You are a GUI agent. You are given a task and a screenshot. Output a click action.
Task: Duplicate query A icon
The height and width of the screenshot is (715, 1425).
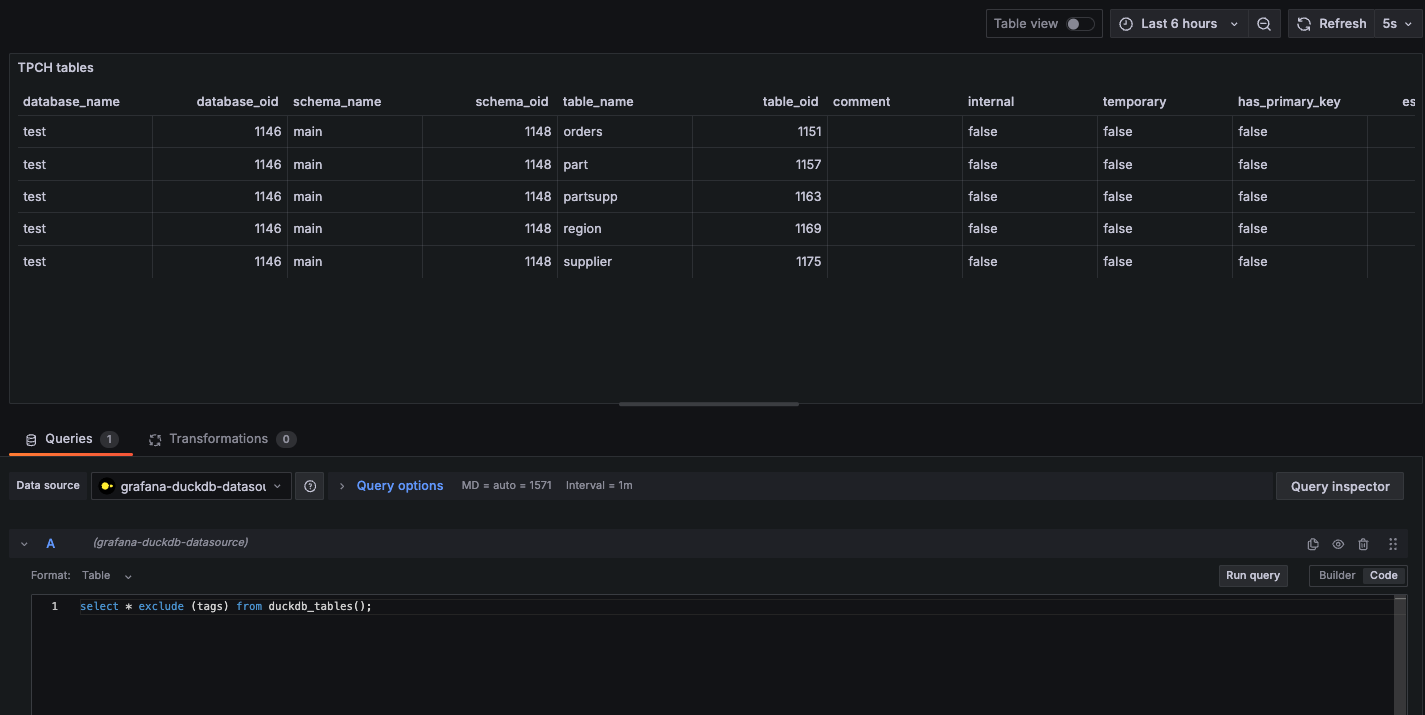click(x=1313, y=544)
